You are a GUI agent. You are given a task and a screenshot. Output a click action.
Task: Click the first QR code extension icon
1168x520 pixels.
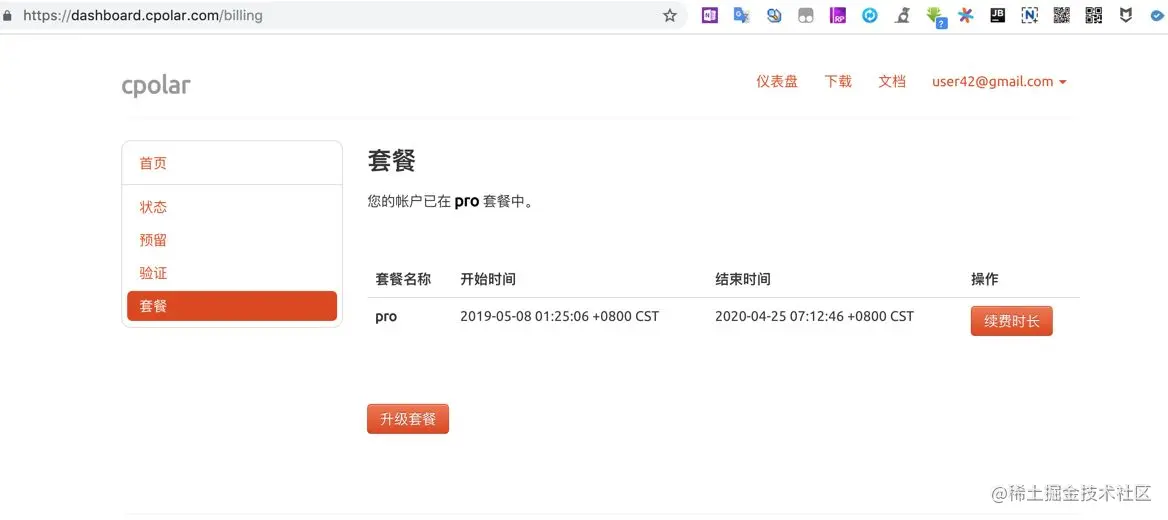(x=1061, y=15)
